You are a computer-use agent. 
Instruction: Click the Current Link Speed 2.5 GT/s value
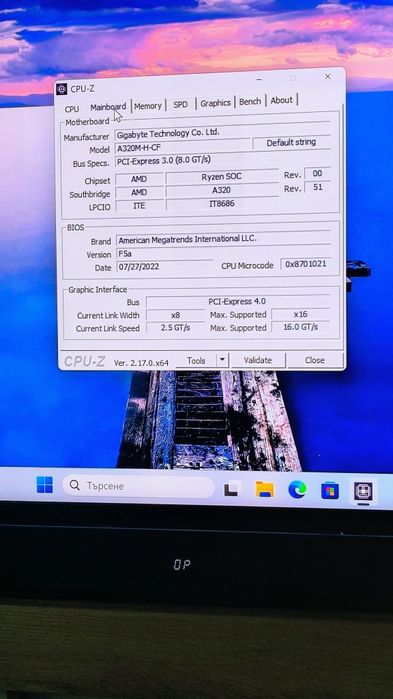176,328
